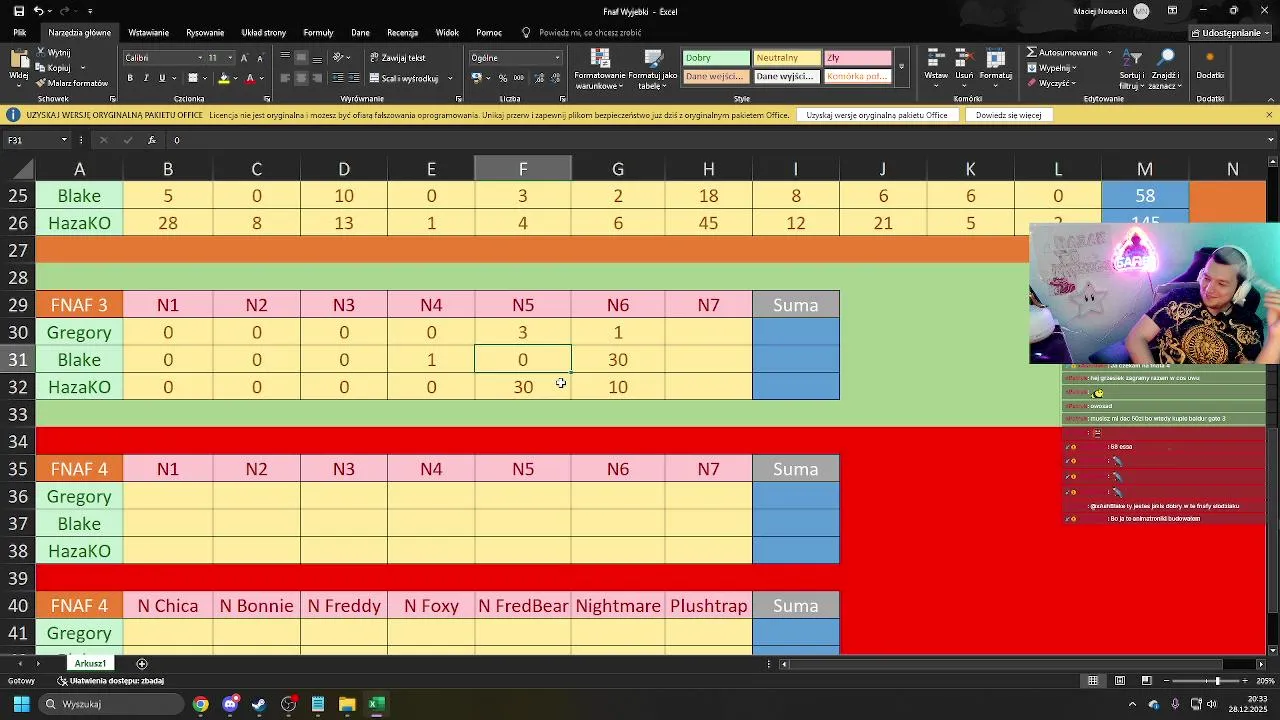Click the Wytnij cut icon
1280x720 pixels.
(40, 52)
